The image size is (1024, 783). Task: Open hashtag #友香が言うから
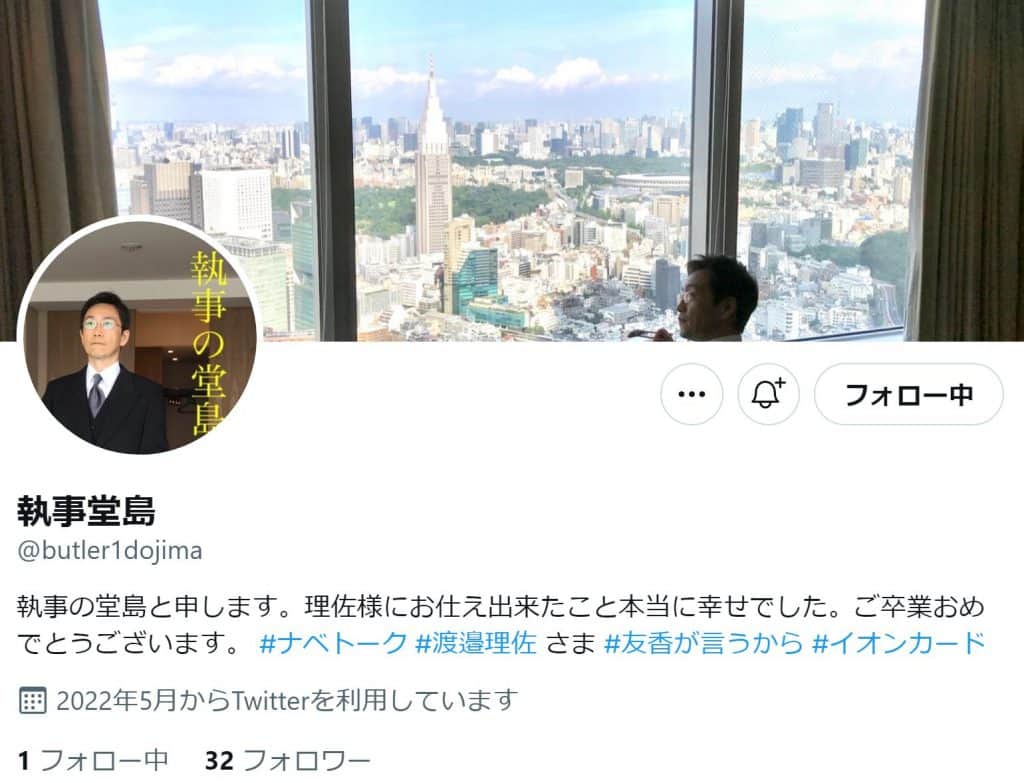tap(704, 643)
